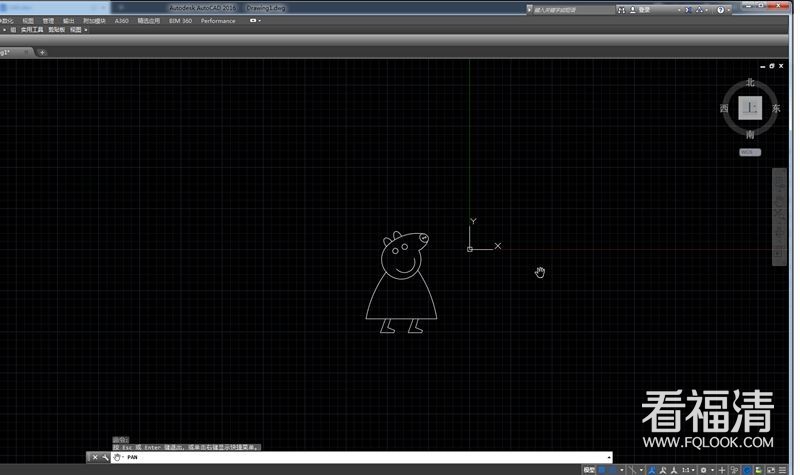Toggle drawing grid display in status bar

coord(602,470)
